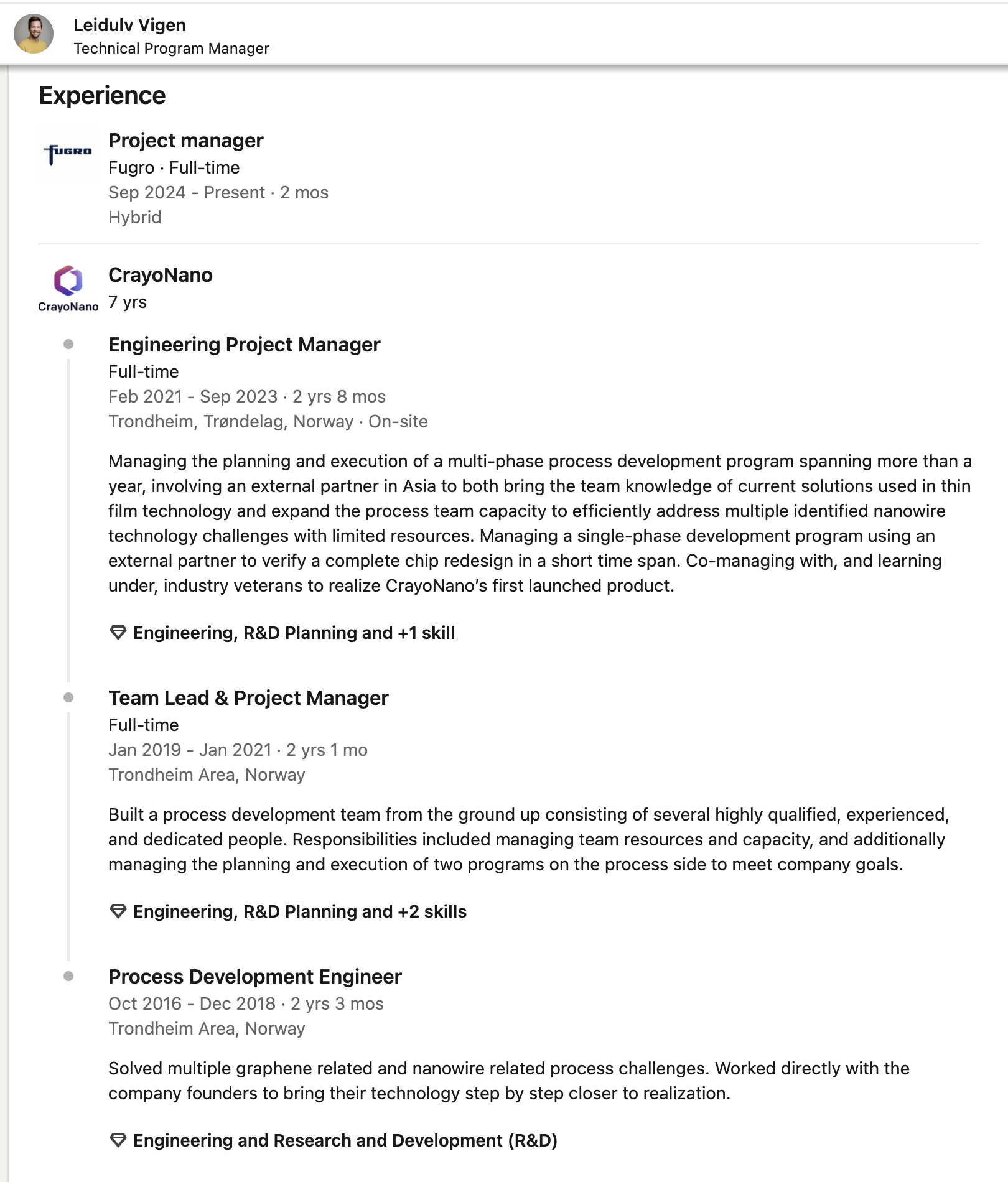Click 'Fugro · Full-time' company text
Screen dimensions: 1008x1182
(x=174, y=167)
